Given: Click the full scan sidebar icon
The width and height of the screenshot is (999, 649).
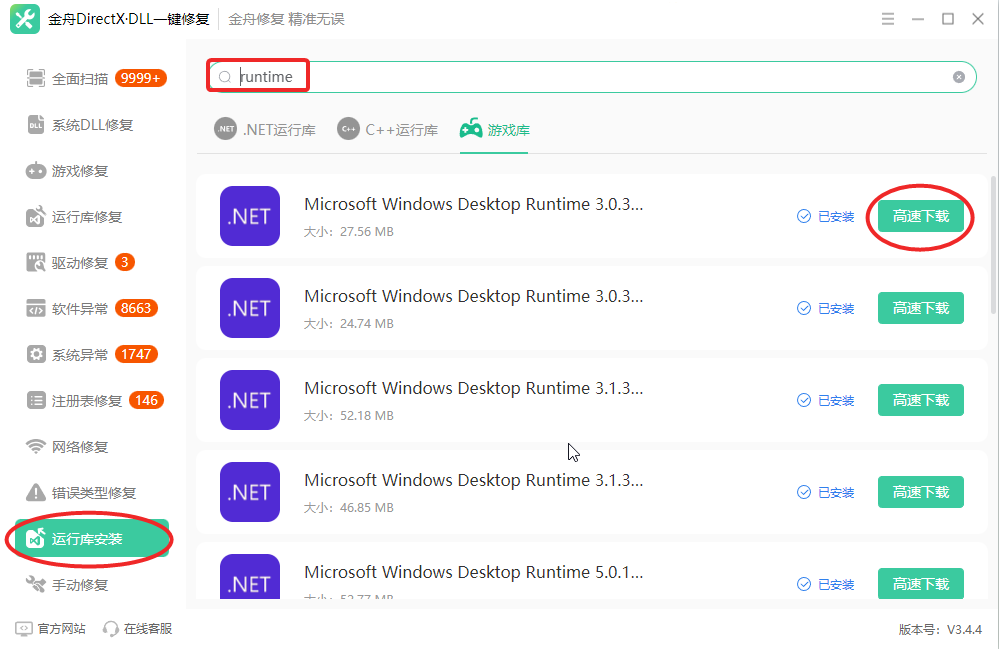Looking at the screenshot, I should (x=36, y=78).
